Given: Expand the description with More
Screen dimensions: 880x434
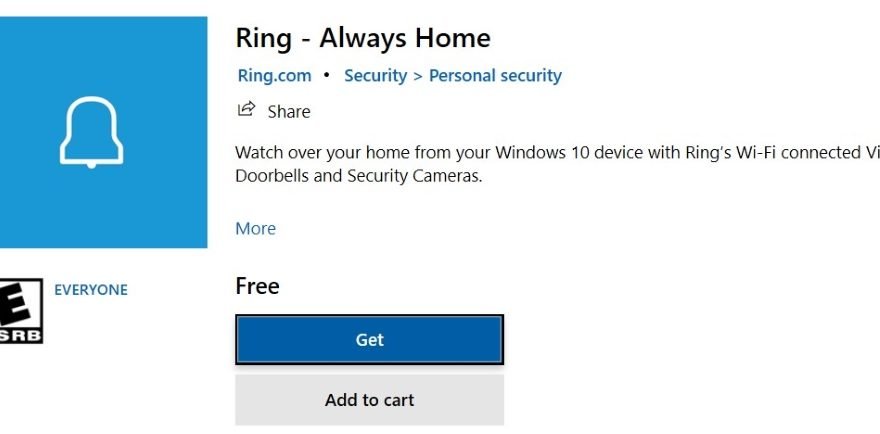Looking at the screenshot, I should tap(255, 228).
